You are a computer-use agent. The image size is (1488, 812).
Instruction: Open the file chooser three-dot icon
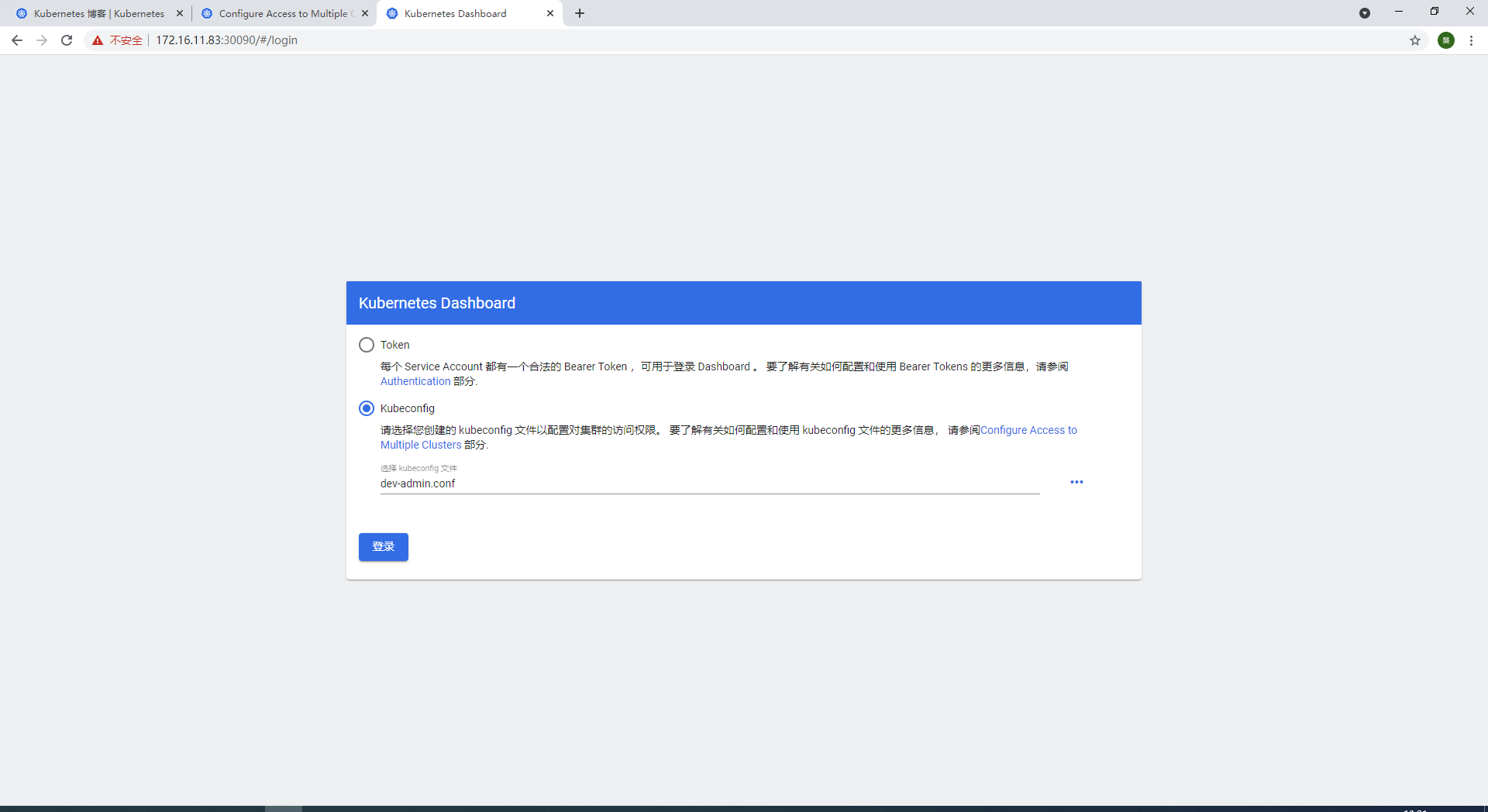point(1076,482)
